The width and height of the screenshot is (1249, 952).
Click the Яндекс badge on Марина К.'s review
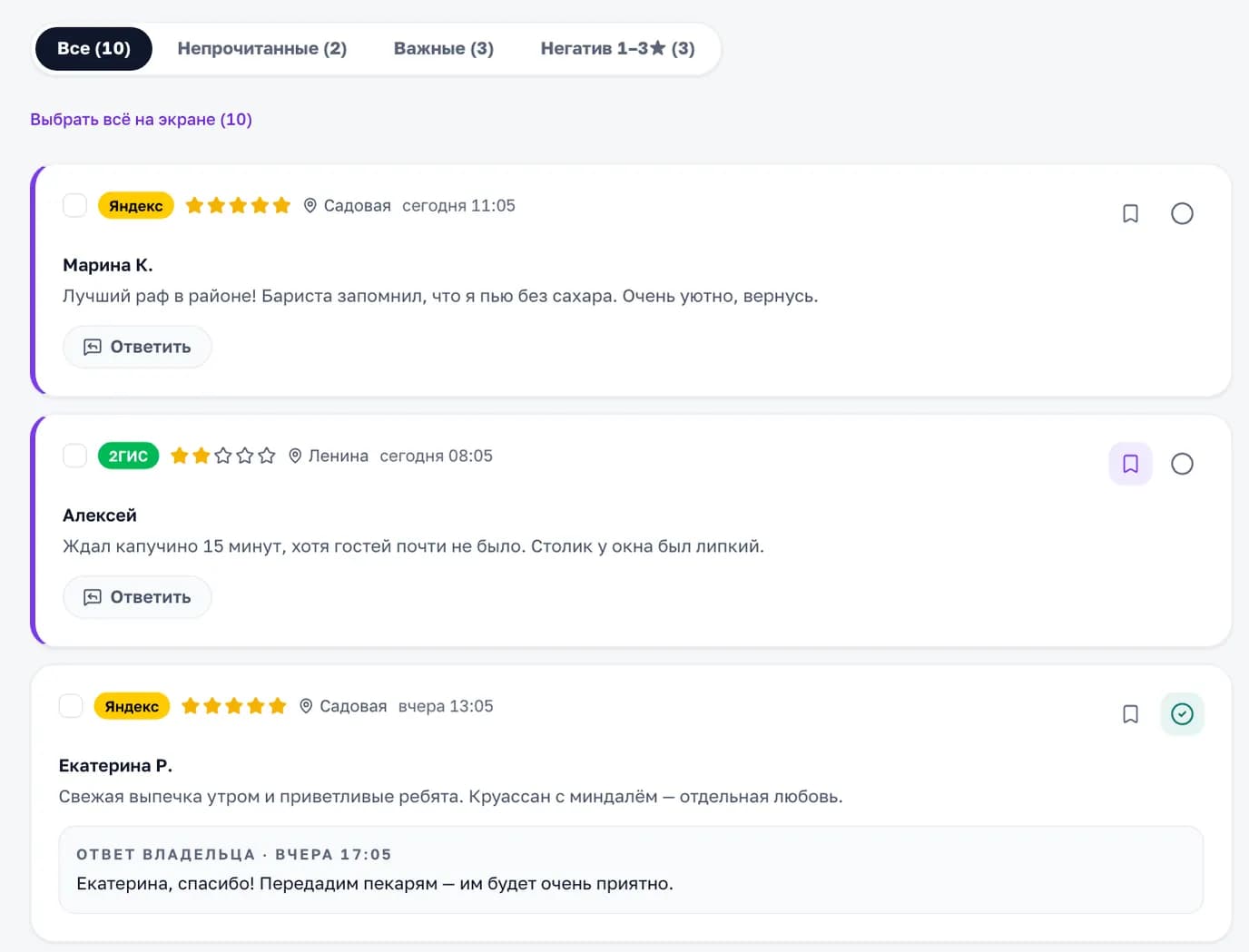click(136, 206)
